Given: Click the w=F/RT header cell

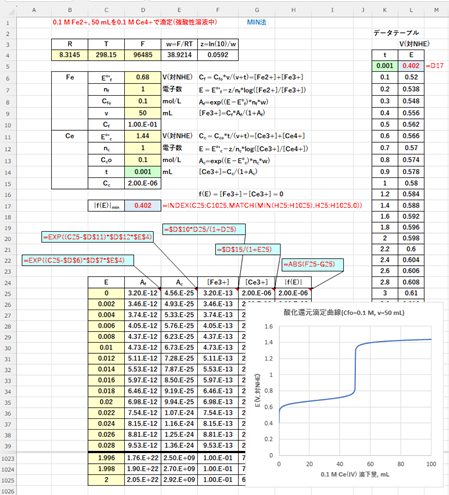Looking at the screenshot, I should (179, 44).
